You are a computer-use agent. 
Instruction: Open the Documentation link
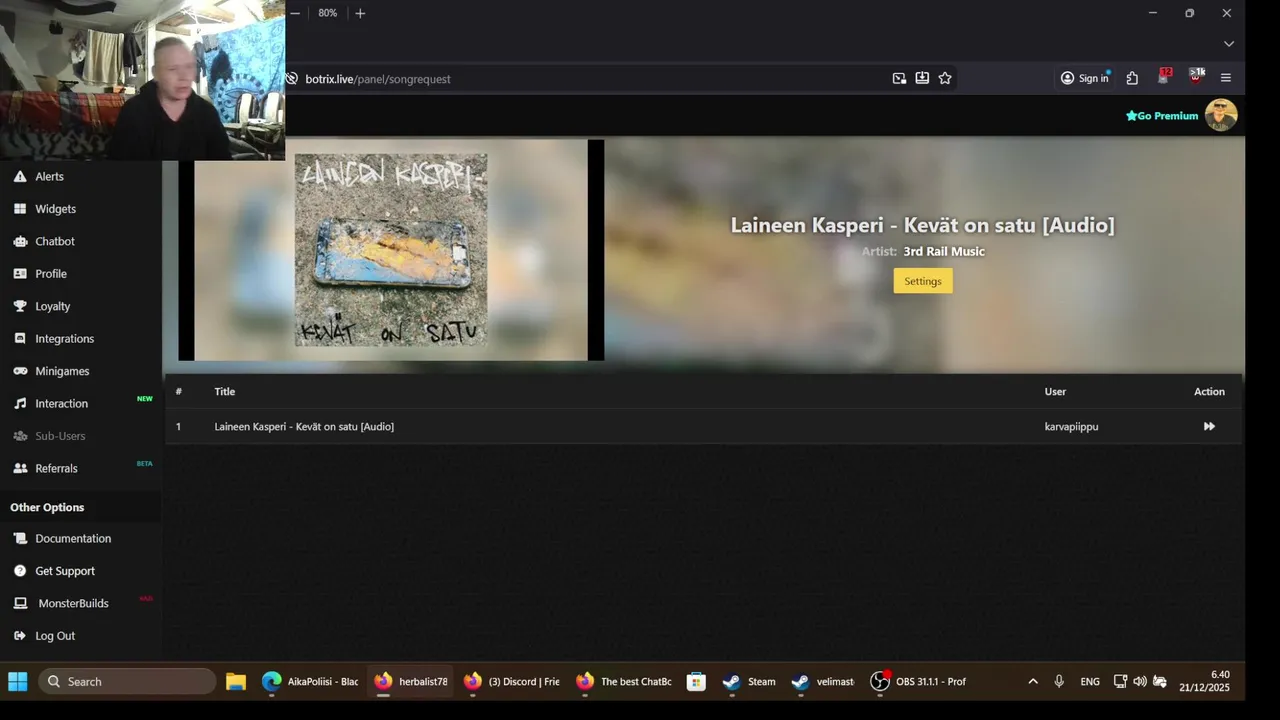coord(73,538)
